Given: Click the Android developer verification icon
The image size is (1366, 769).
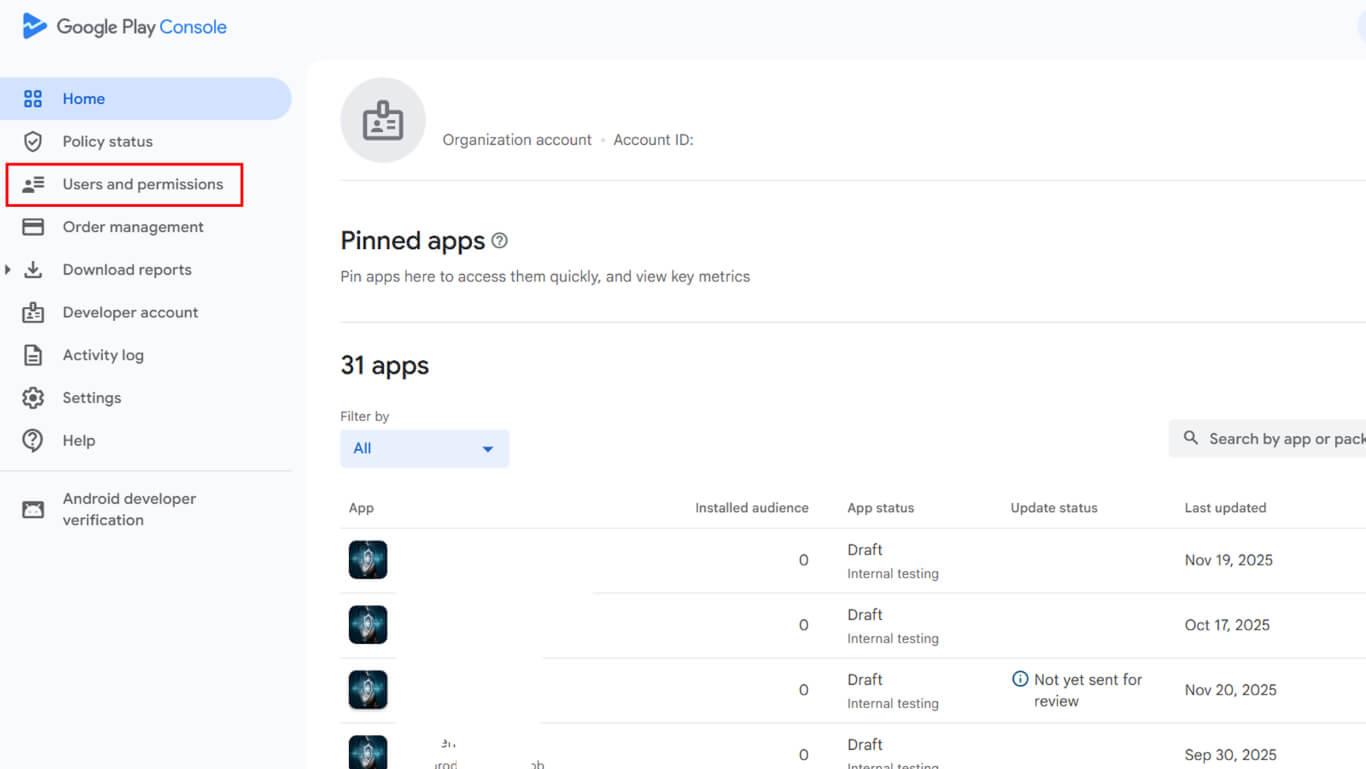Looking at the screenshot, I should [33, 510].
